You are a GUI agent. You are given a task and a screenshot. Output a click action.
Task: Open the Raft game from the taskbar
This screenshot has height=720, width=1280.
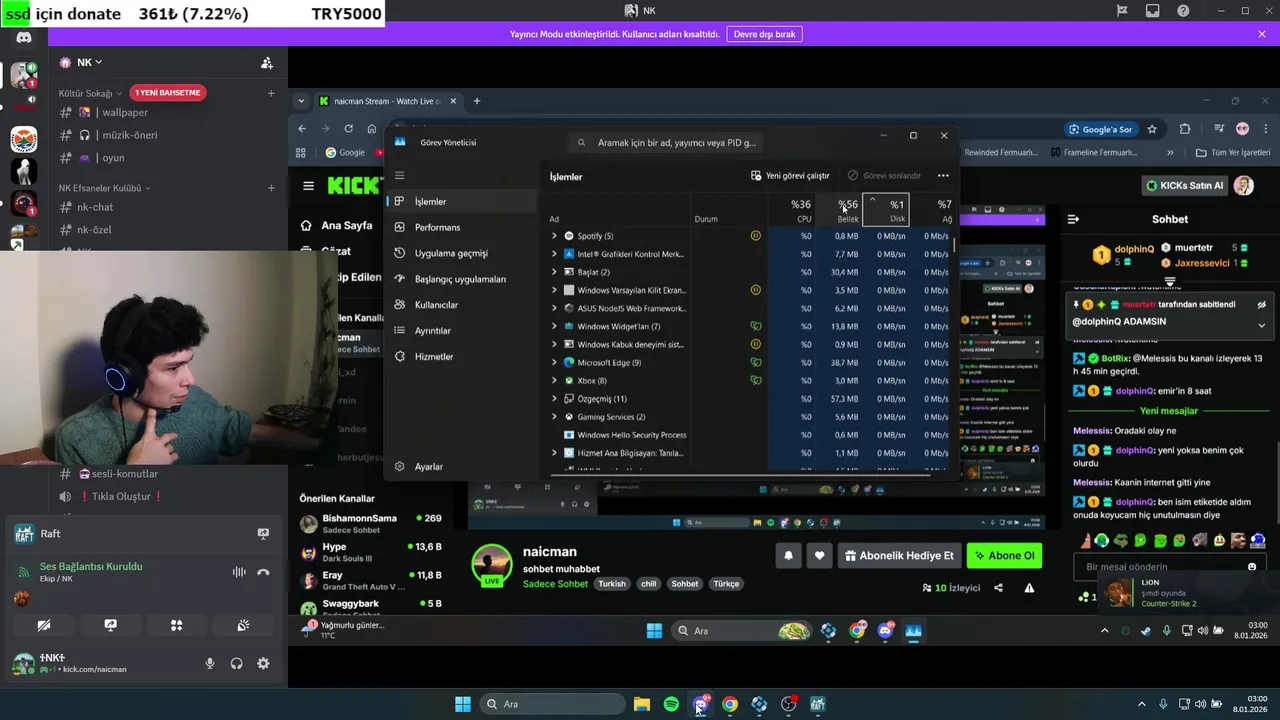coord(818,704)
